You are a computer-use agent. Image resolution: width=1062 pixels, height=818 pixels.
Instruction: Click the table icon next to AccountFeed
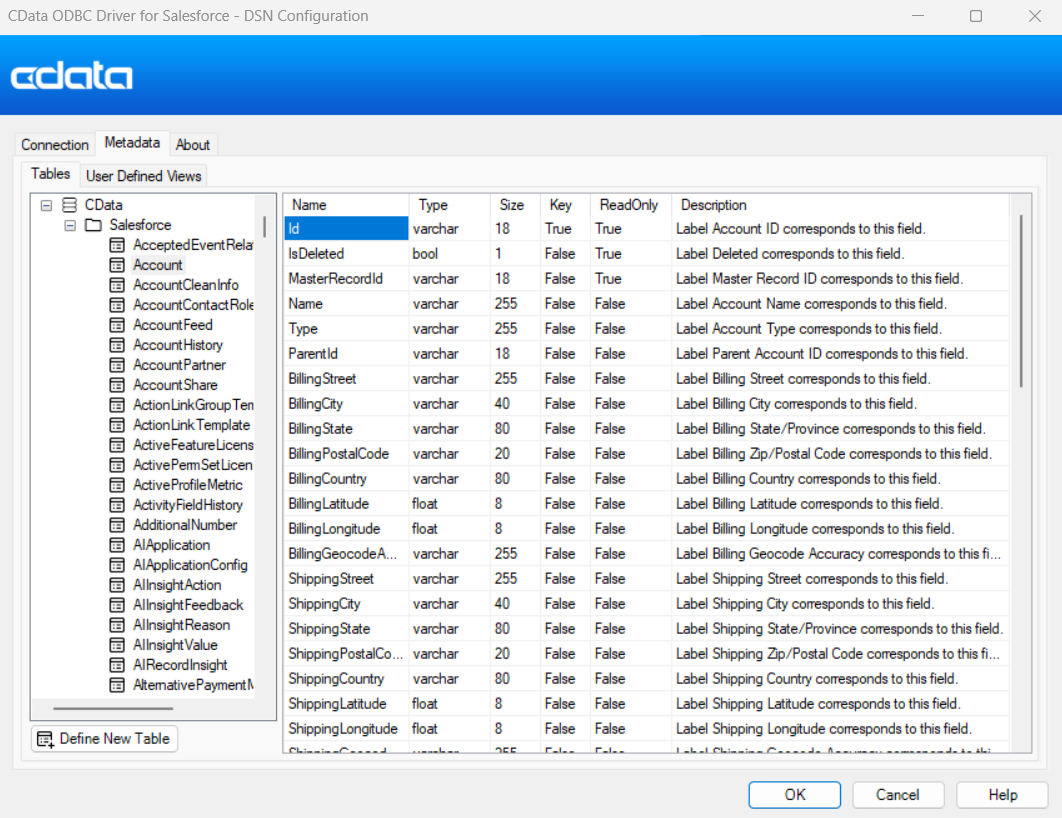(117, 325)
